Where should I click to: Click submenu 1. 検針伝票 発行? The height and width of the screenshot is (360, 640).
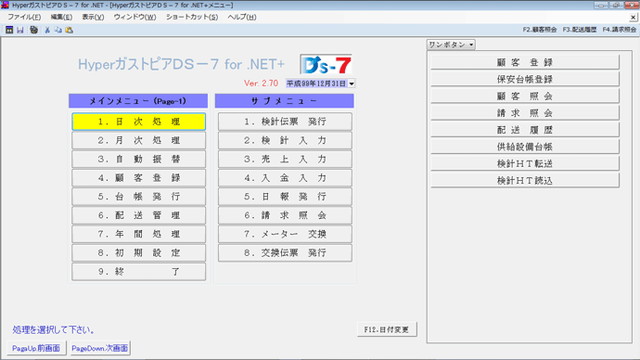(x=285, y=122)
